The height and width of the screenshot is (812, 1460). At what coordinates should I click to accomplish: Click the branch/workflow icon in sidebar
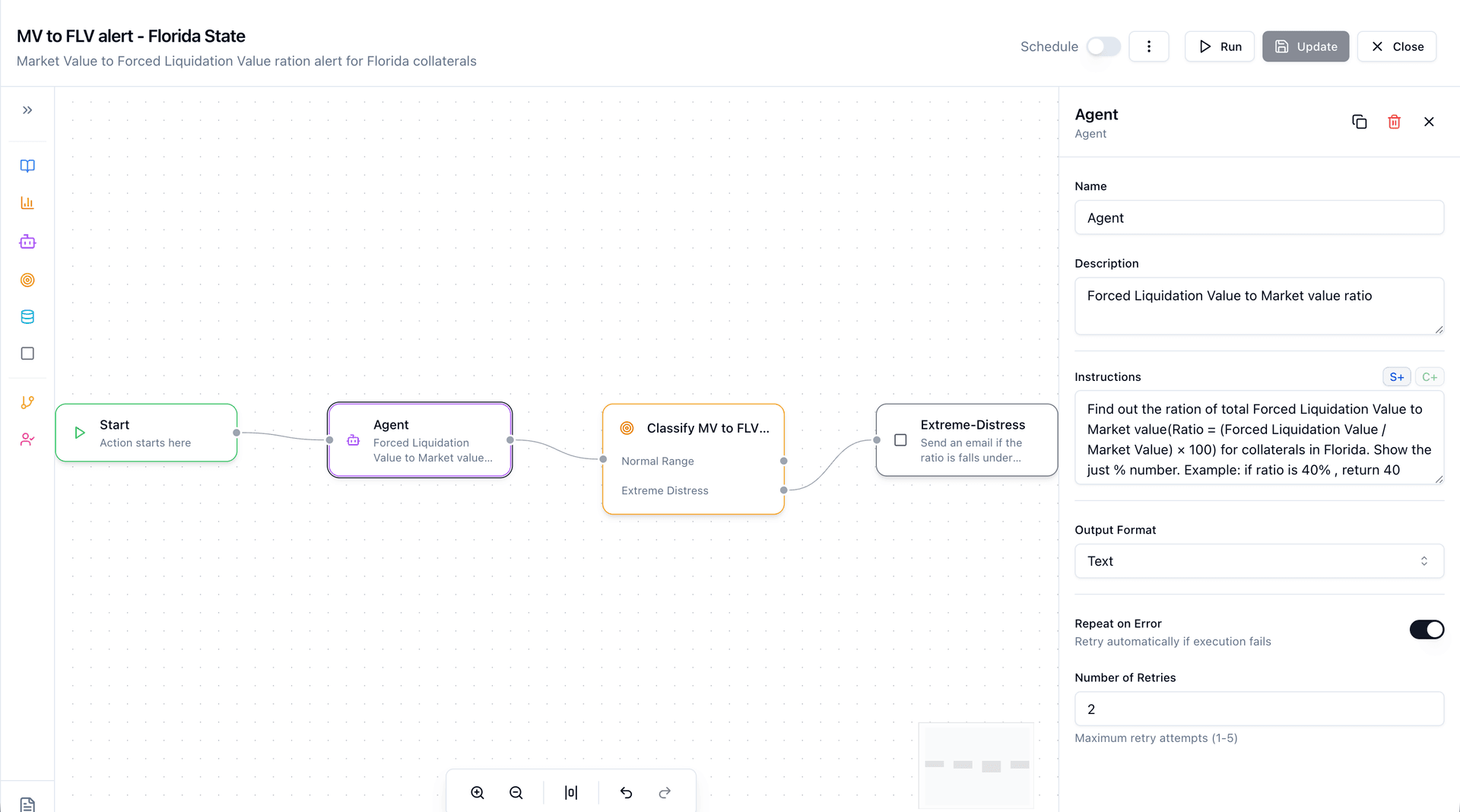27,402
